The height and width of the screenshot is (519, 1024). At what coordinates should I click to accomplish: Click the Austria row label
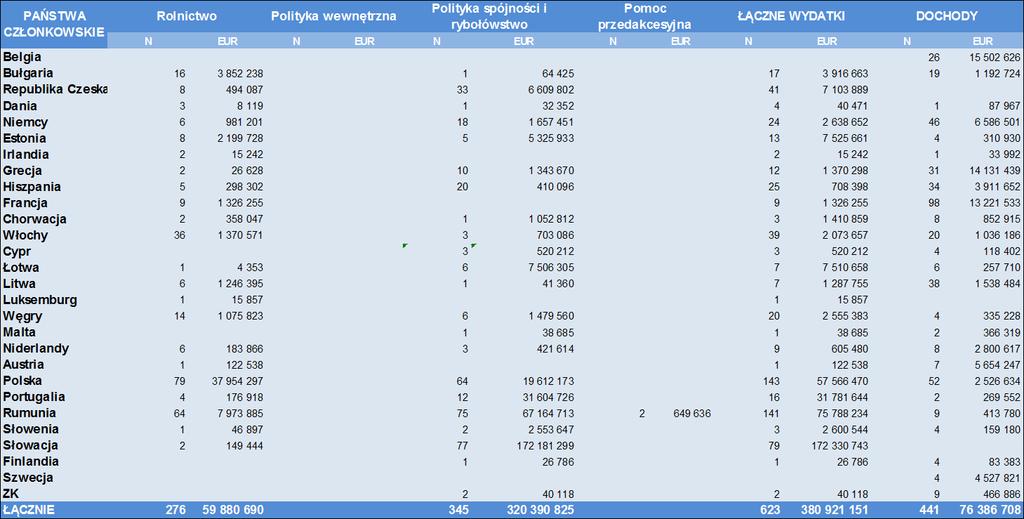click(x=24, y=364)
